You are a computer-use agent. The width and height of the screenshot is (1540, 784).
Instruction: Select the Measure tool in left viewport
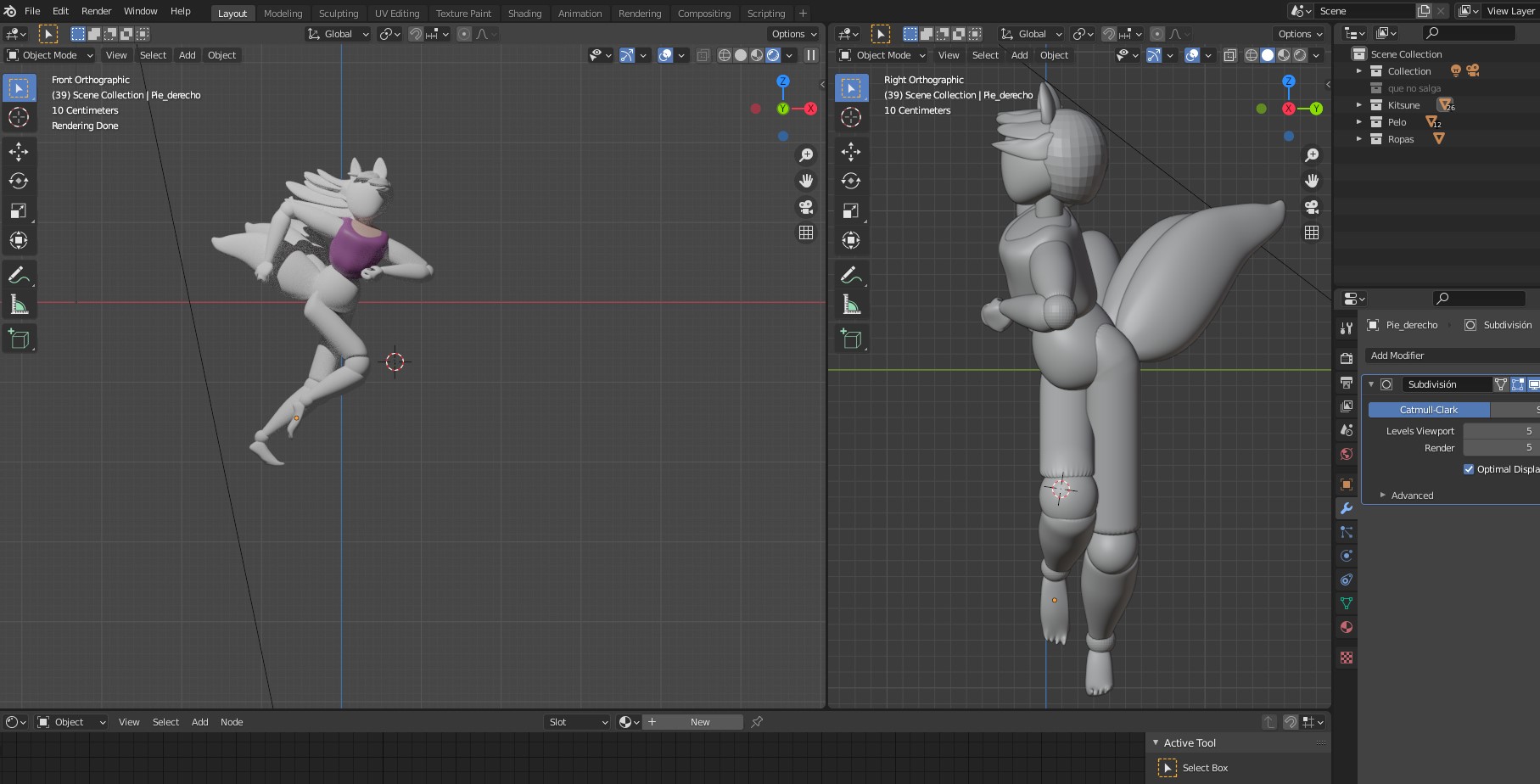click(x=19, y=305)
